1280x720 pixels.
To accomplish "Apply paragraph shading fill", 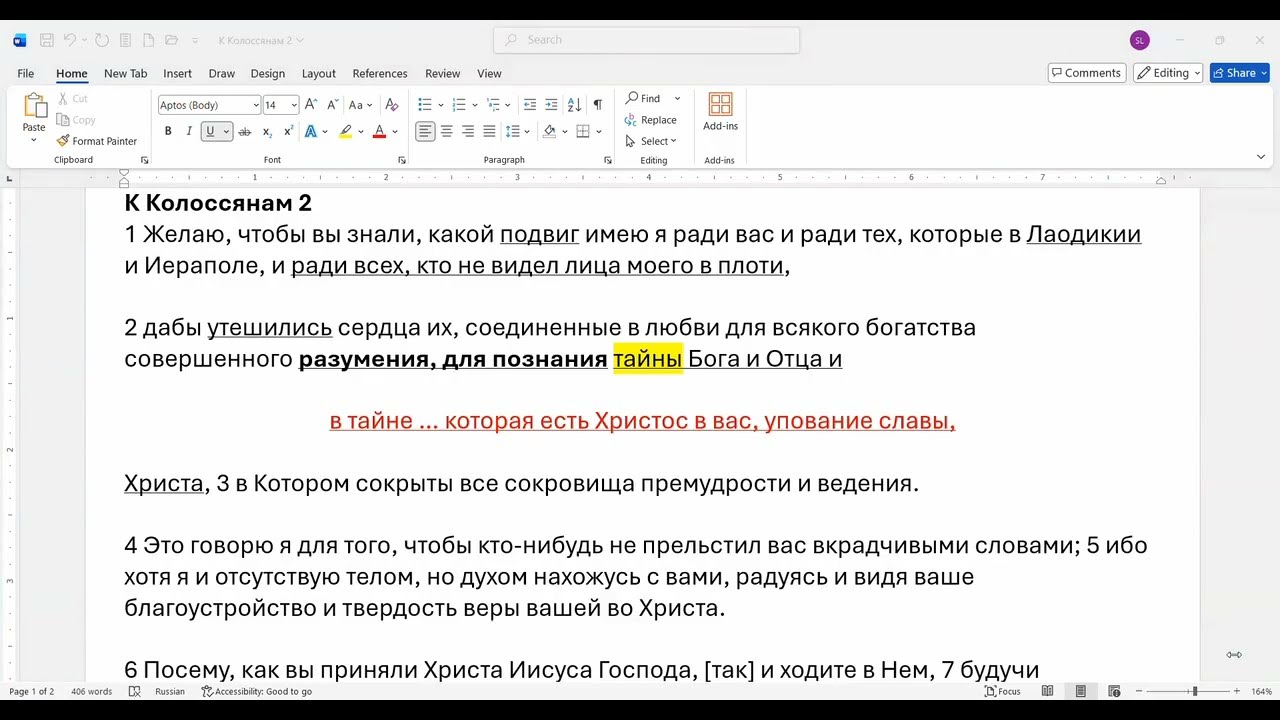I will (549, 131).
